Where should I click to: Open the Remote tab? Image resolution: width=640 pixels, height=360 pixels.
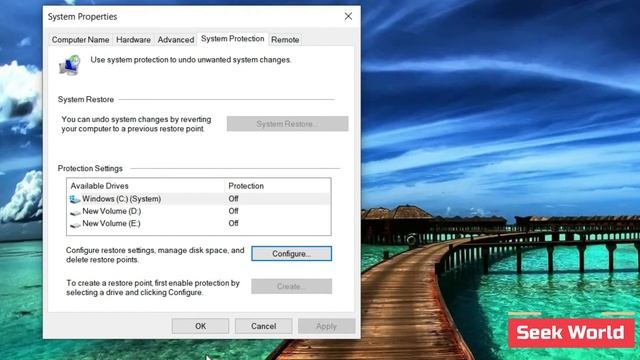click(x=285, y=40)
